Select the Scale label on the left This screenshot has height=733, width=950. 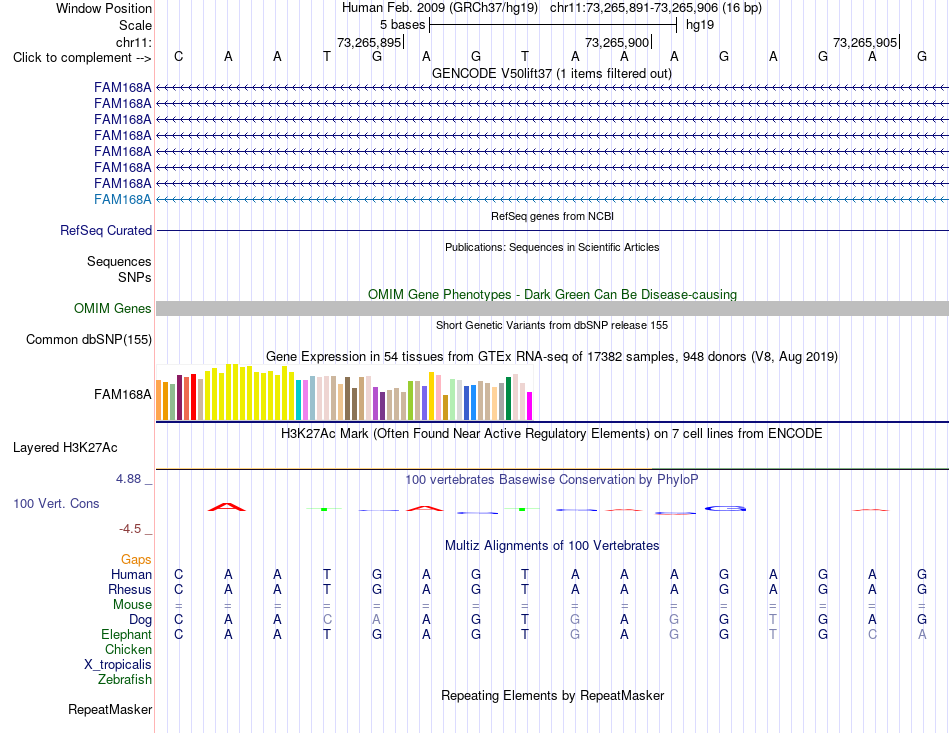[135, 25]
